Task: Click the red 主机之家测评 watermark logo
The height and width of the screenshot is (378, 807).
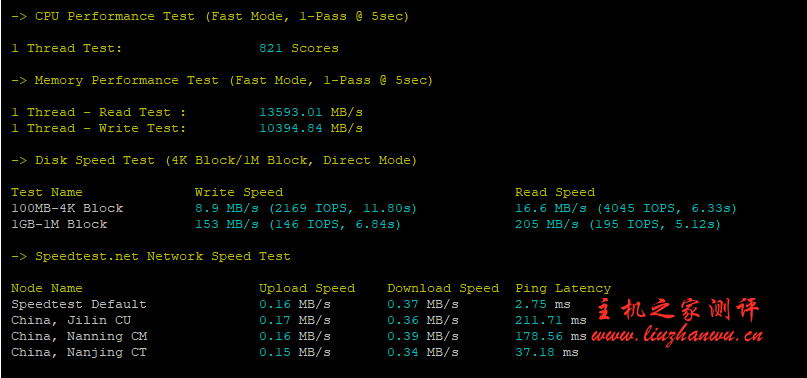Action: pyautogui.click(x=678, y=310)
